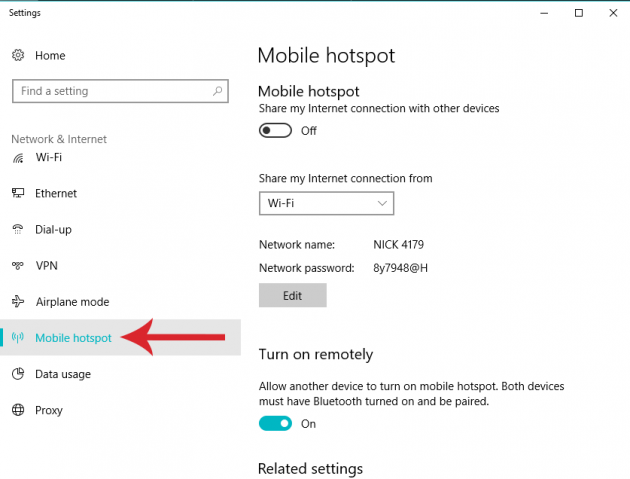Open the Share my Internet connection dropdown

326,203
